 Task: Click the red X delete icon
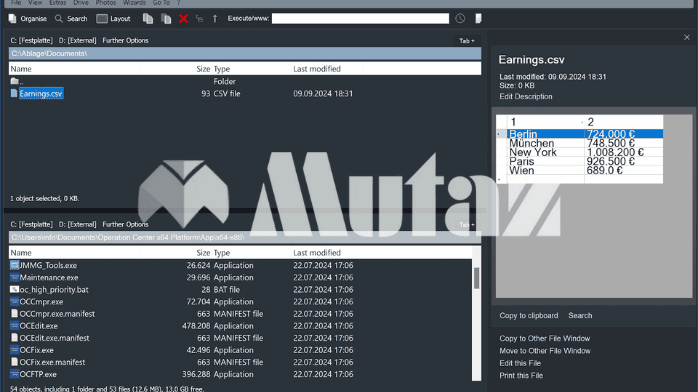click(x=183, y=19)
